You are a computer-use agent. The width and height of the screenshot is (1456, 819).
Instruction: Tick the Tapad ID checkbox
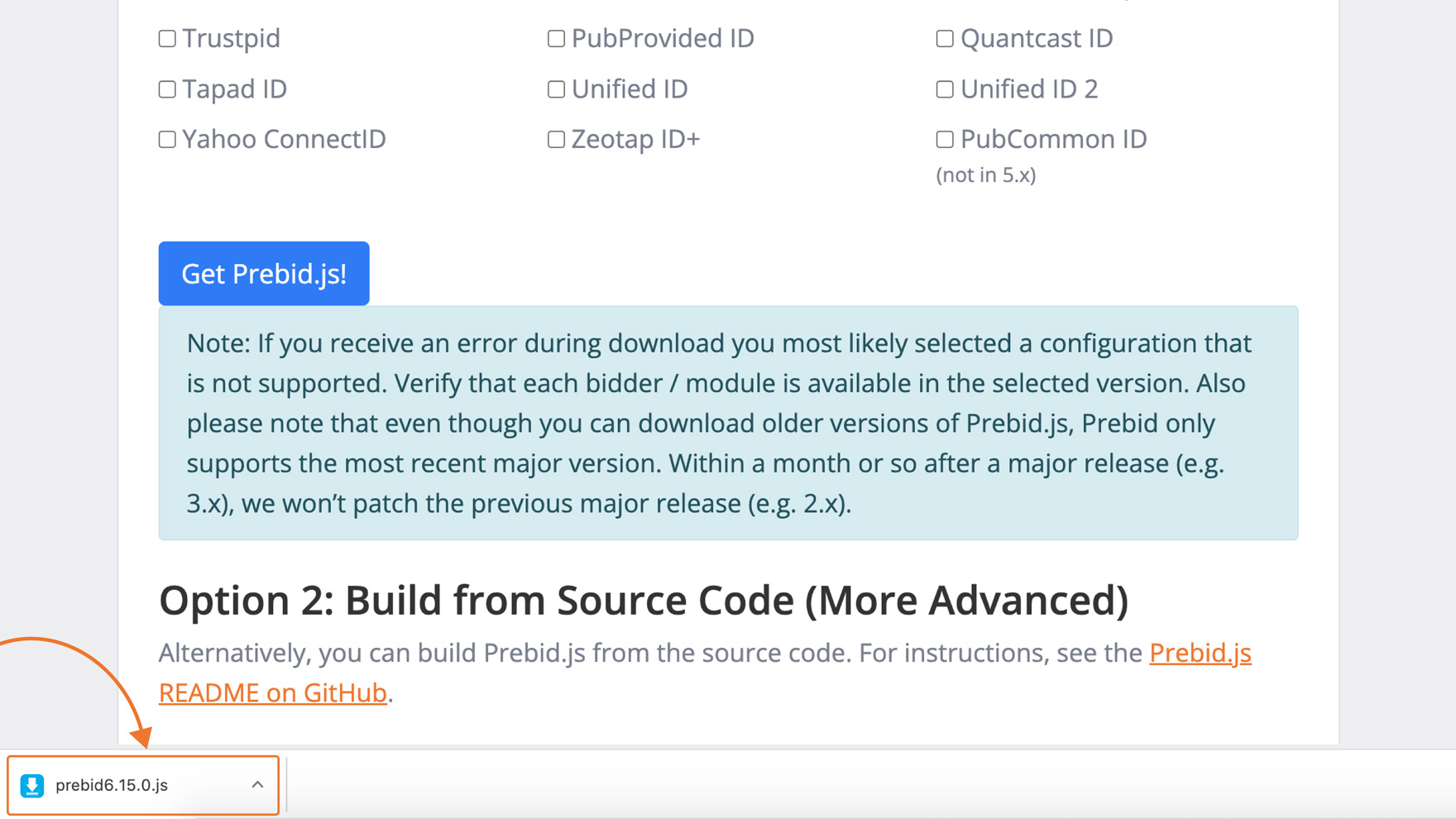167,89
